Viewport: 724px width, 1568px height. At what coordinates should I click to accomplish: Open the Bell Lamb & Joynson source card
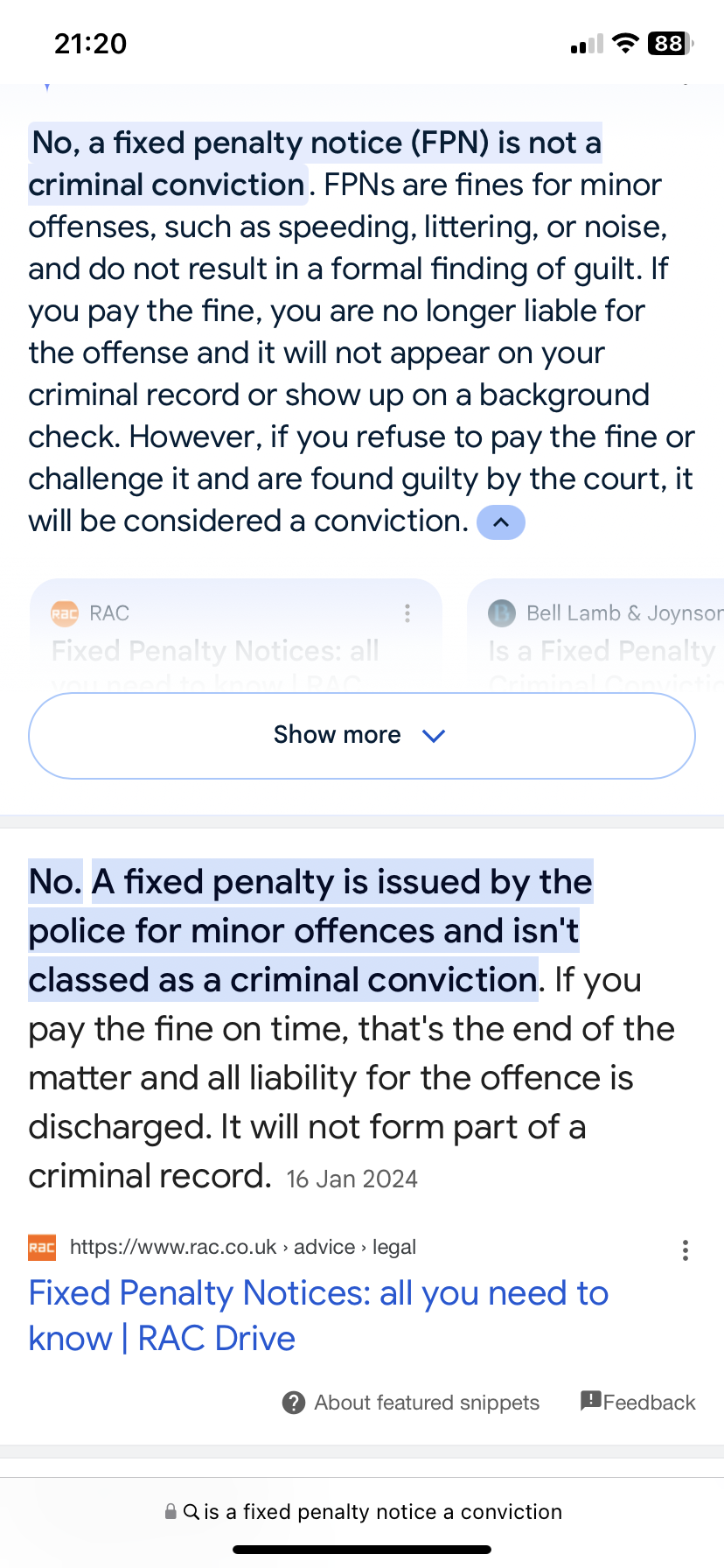tap(595, 636)
